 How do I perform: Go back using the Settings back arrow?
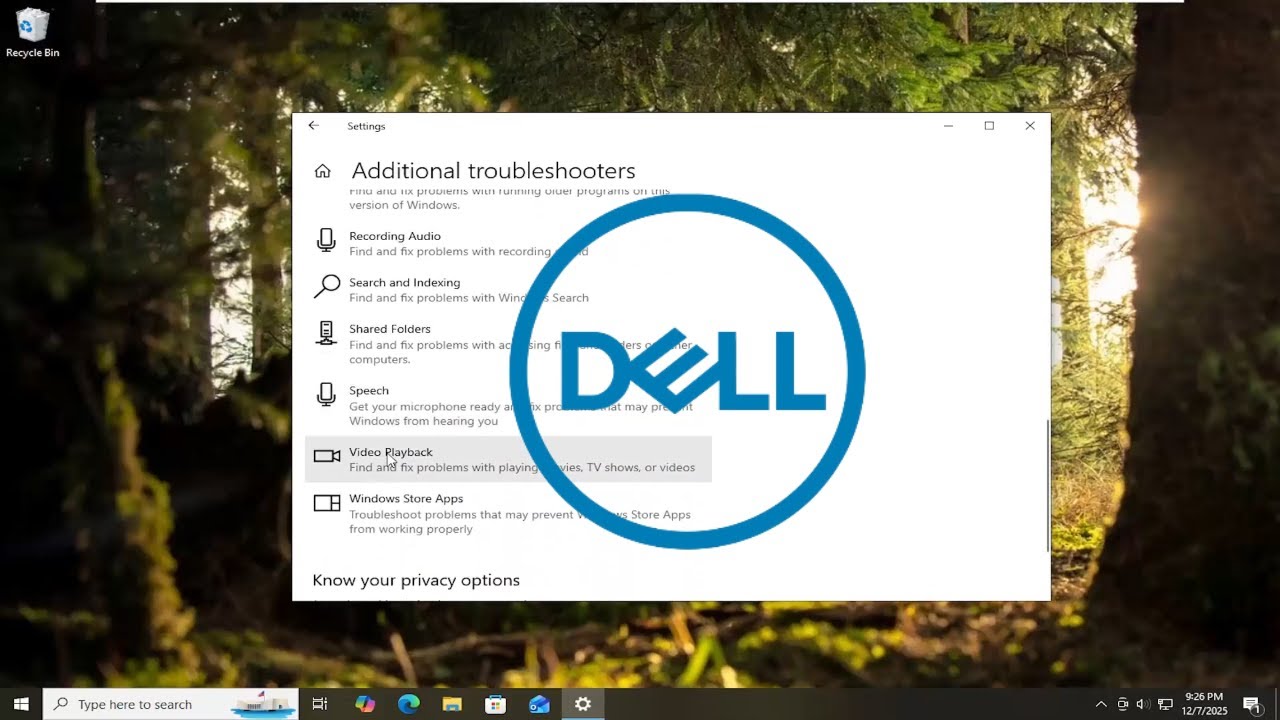313,126
